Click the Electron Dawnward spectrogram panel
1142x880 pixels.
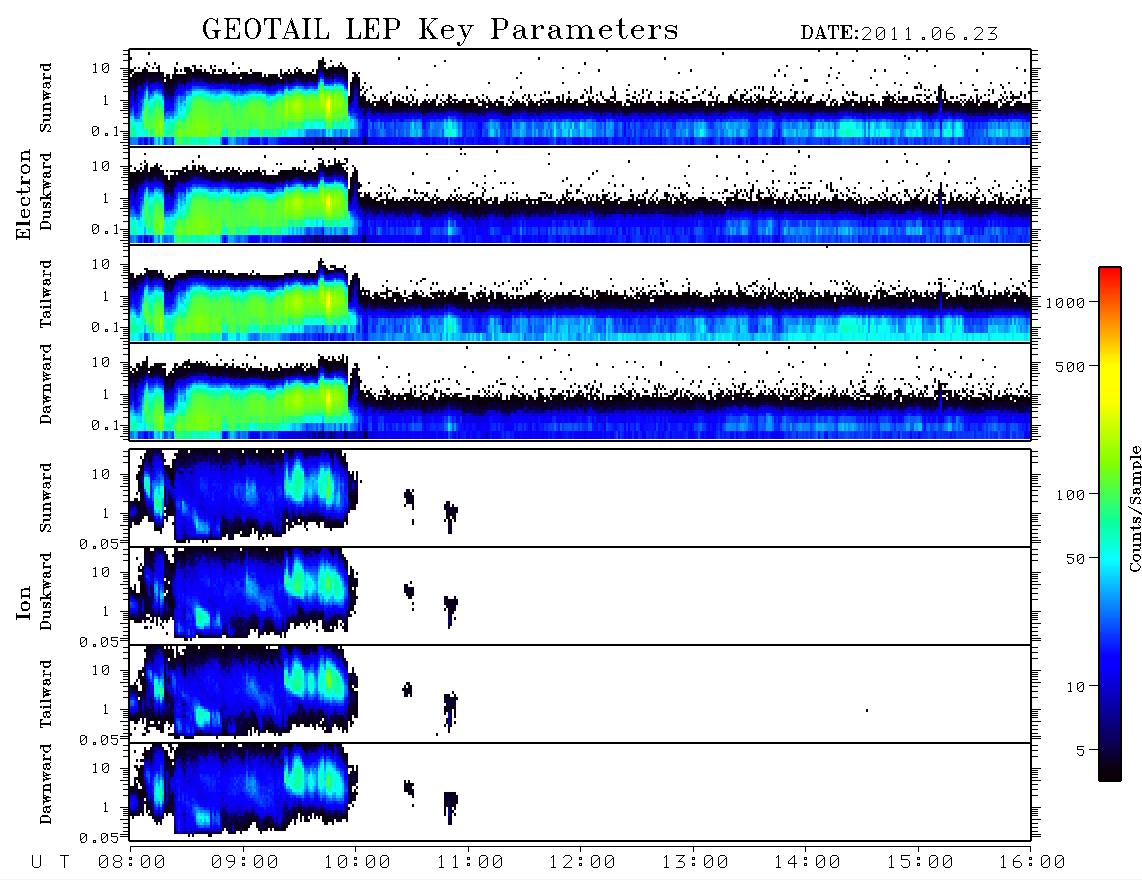click(580, 391)
